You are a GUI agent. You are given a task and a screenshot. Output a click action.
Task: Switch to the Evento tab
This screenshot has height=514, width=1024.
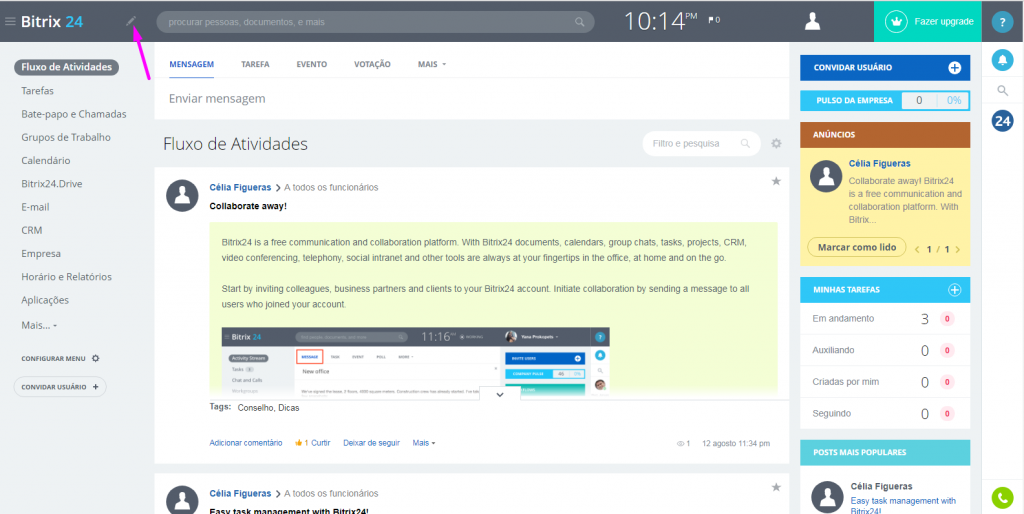click(312, 64)
